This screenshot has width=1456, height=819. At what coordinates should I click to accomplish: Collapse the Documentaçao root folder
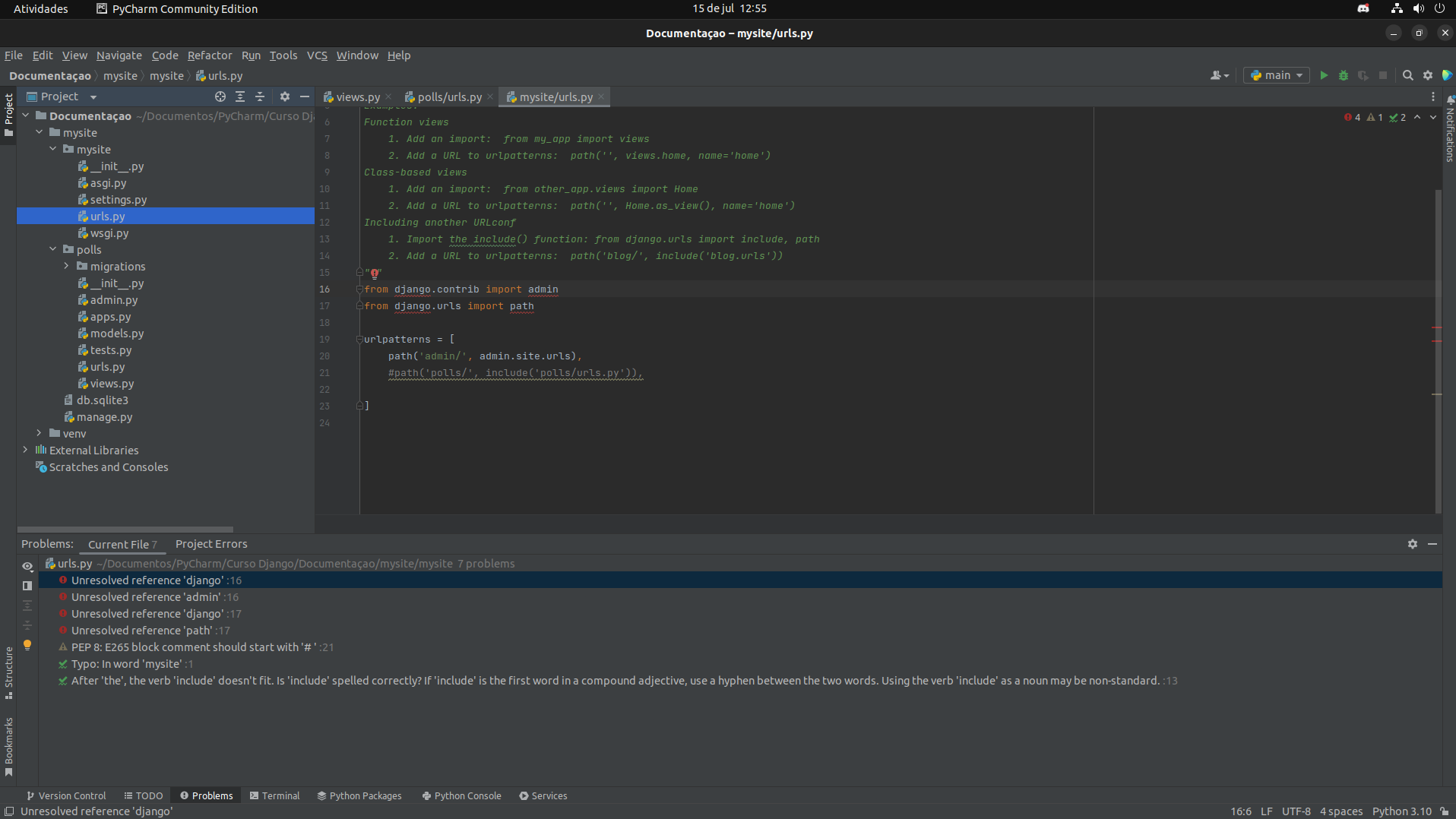coord(26,115)
